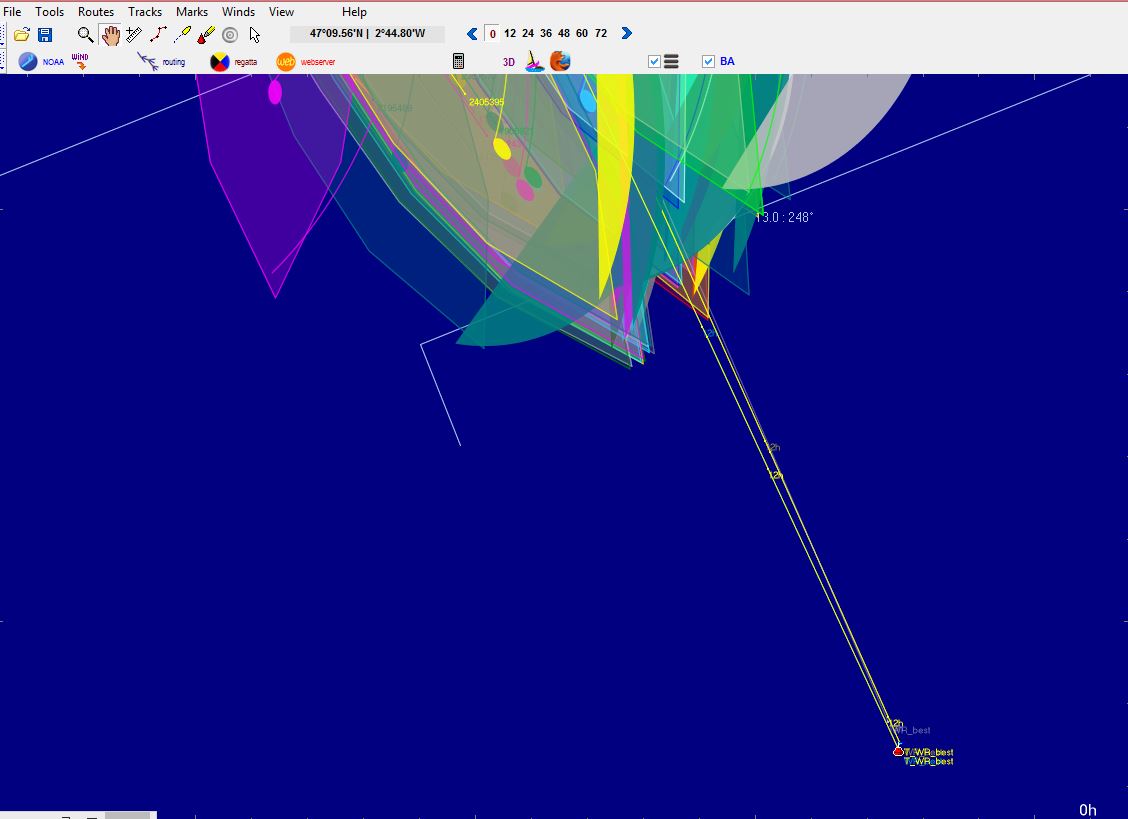Toggle checkbox beside the stacked lines icon
The image size is (1128, 819).
(655, 62)
